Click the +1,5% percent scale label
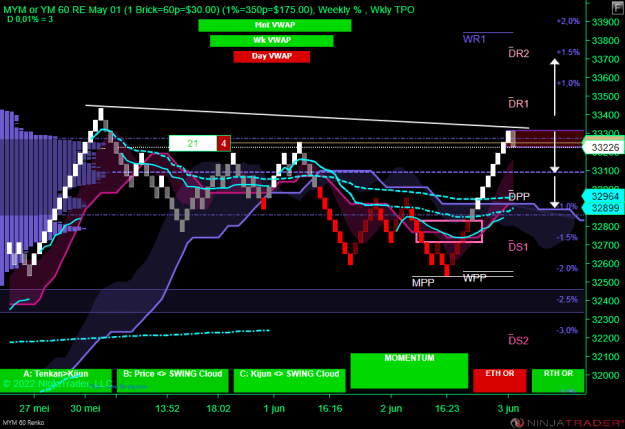 568,52
